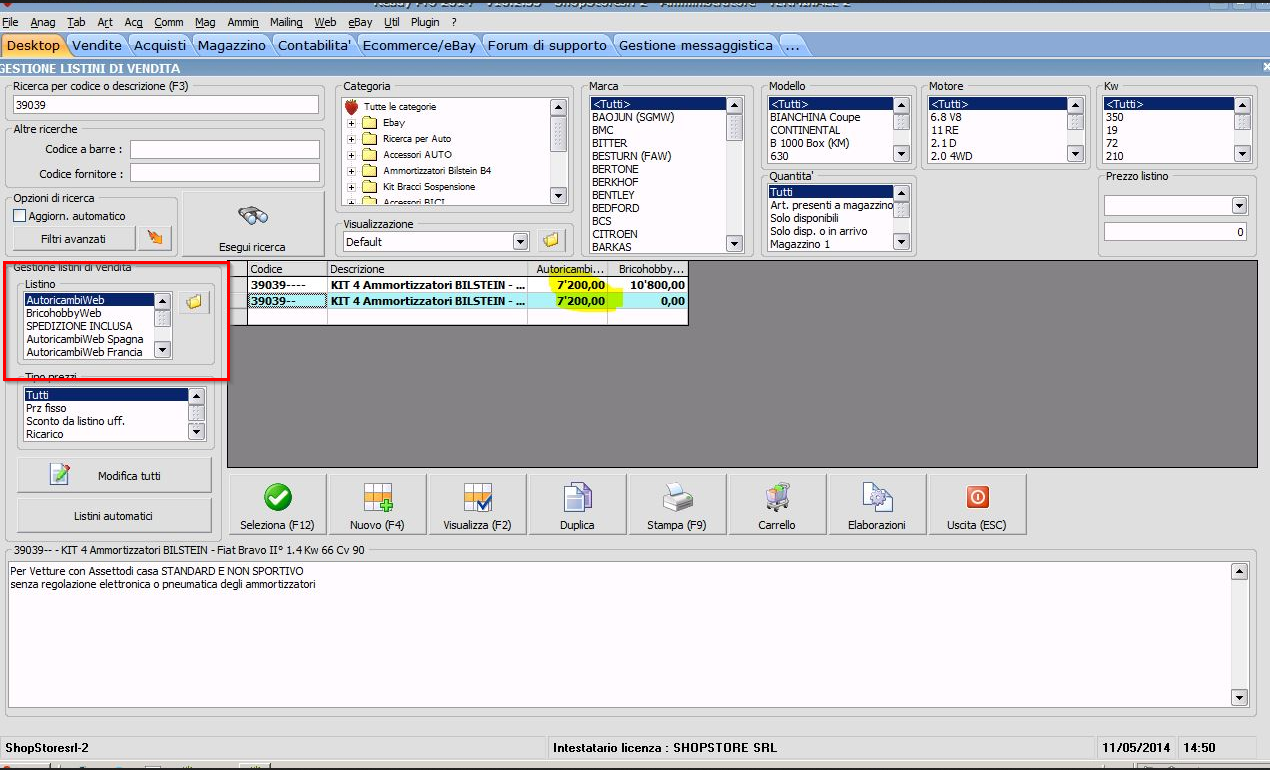Focus the Ricerca per codice search field
The height and width of the screenshot is (770, 1270).
click(165, 104)
